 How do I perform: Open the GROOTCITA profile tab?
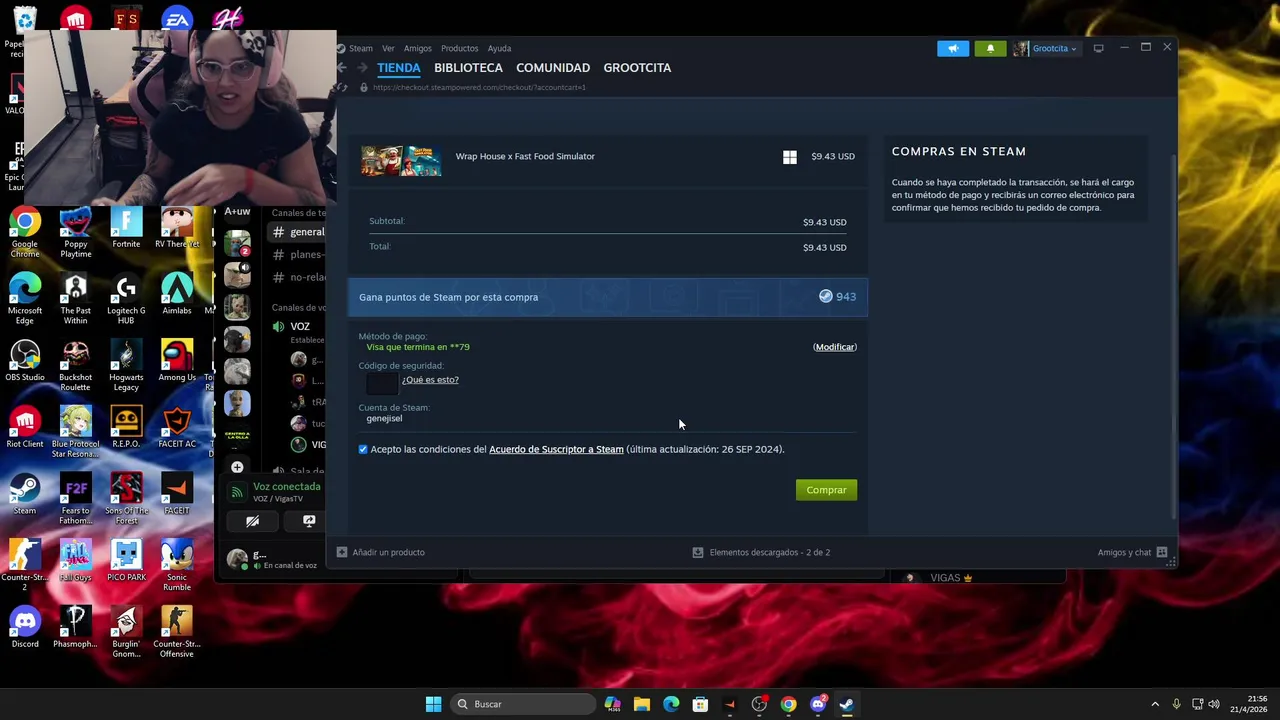[637, 68]
